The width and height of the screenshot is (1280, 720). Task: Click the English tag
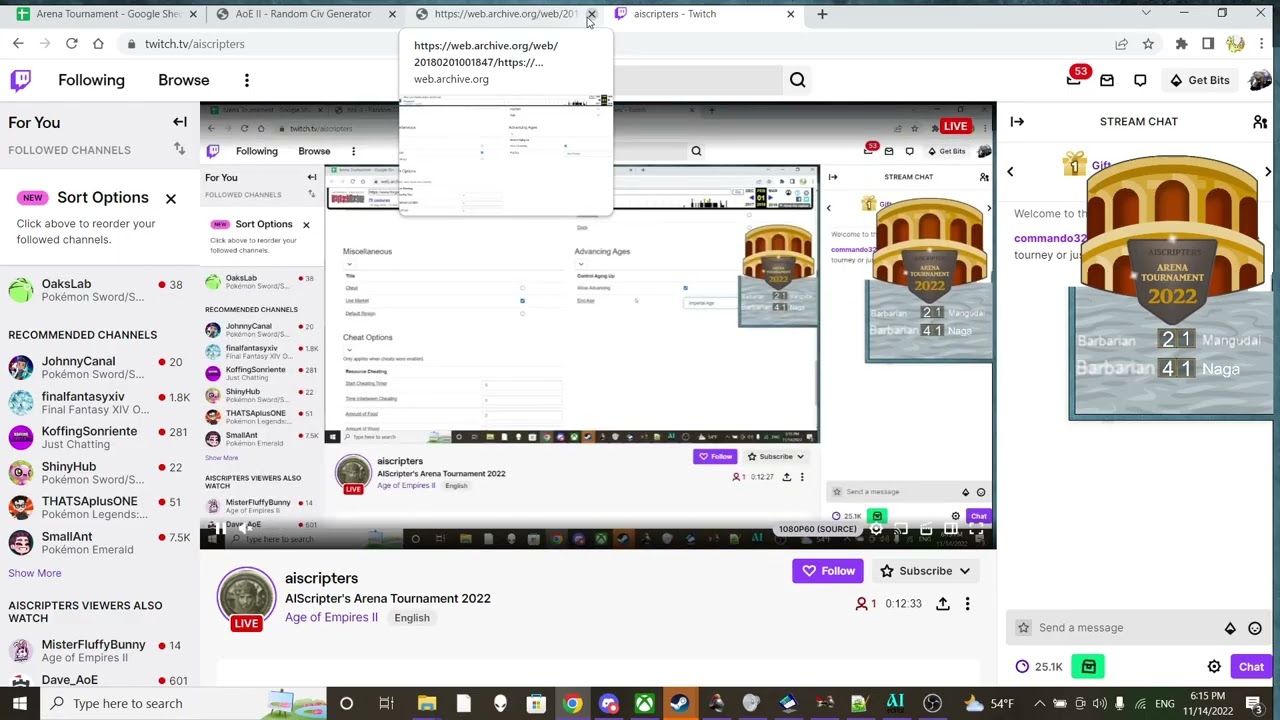pyautogui.click(x=412, y=618)
